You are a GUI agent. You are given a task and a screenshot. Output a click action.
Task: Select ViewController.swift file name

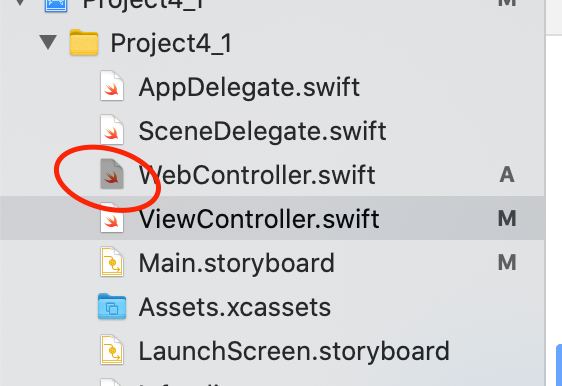click(x=259, y=219)
